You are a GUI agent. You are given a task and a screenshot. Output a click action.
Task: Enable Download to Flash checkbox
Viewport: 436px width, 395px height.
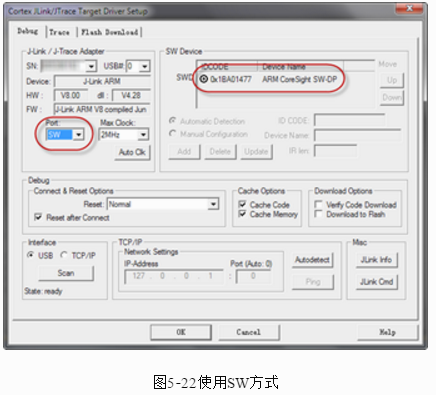coord(319,214)
